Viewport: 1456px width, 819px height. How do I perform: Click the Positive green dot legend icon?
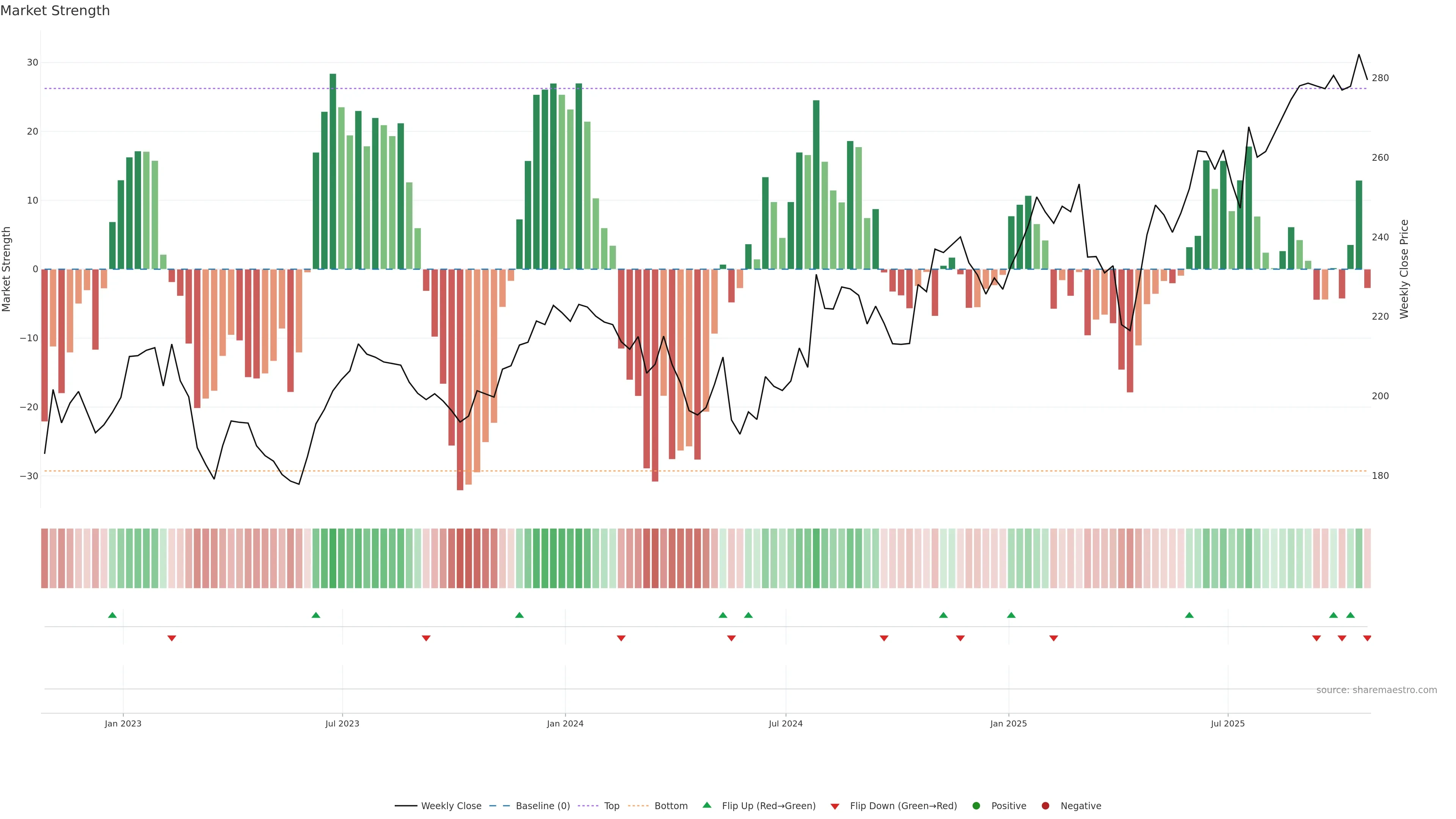click(976, 805)
